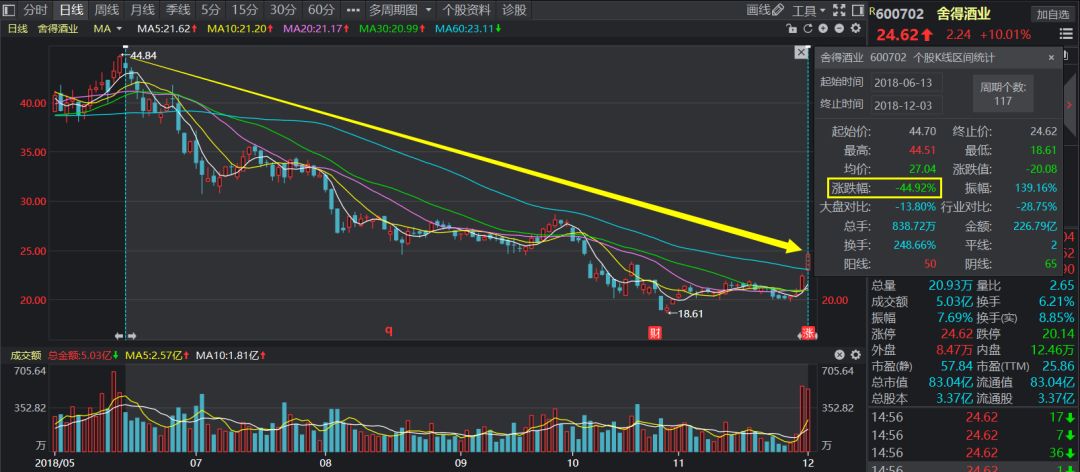Open main chart settings gear
The height and width of the screenshot is (472, 1080).
[x=856, y=28]
